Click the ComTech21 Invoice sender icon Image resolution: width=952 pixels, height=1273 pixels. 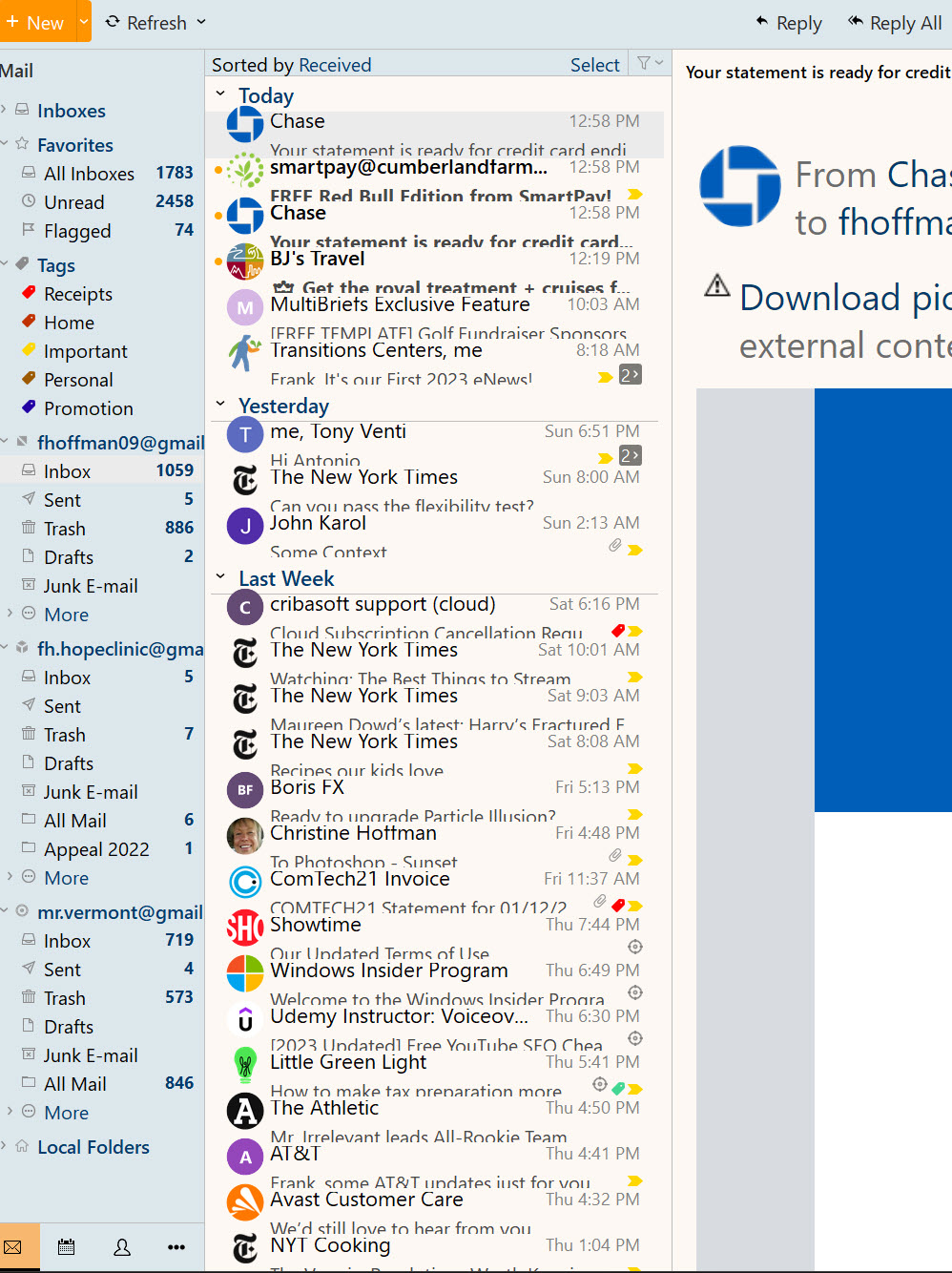(245, 882)
